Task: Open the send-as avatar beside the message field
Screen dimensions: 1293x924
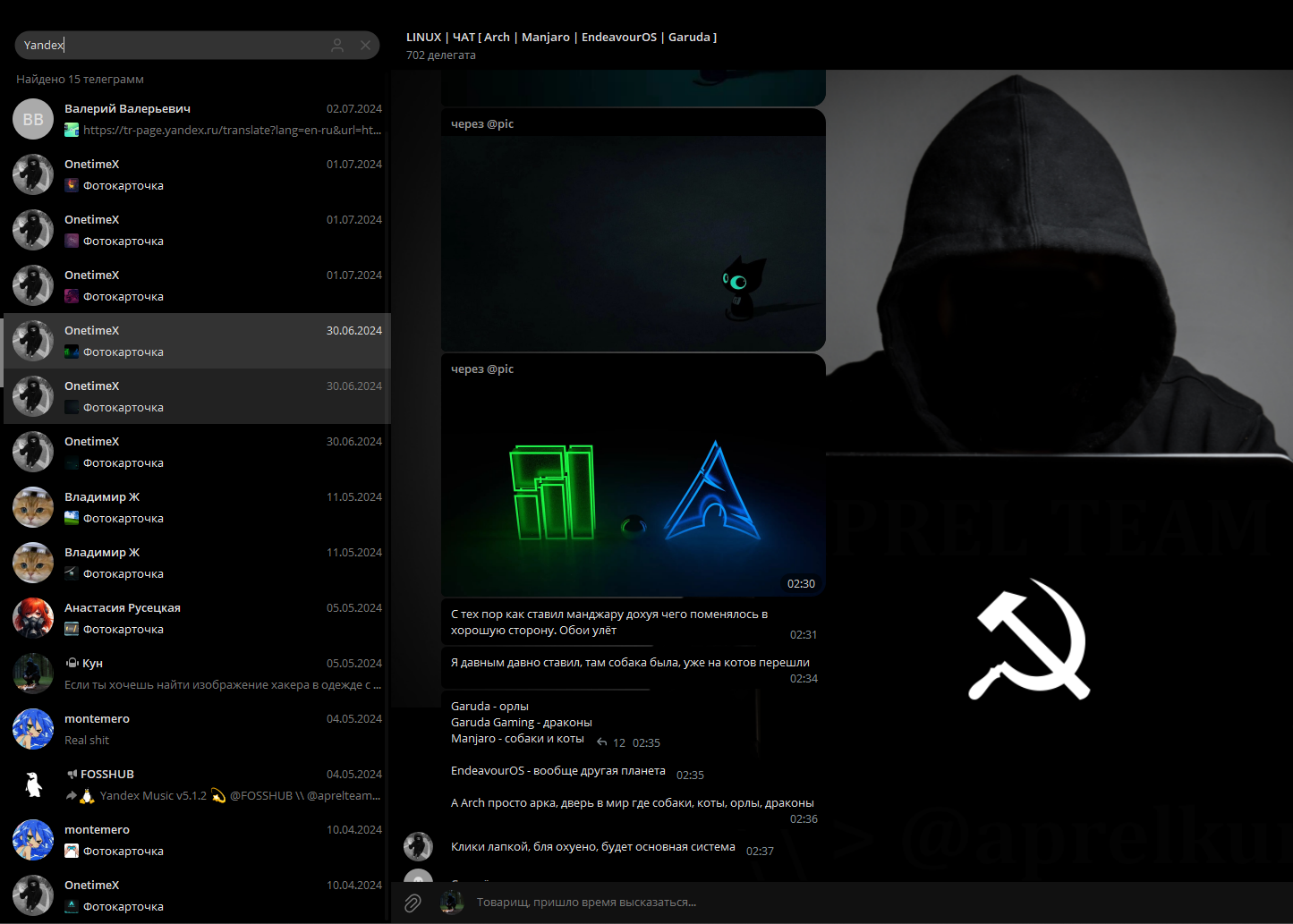Action: click(452, 902)
